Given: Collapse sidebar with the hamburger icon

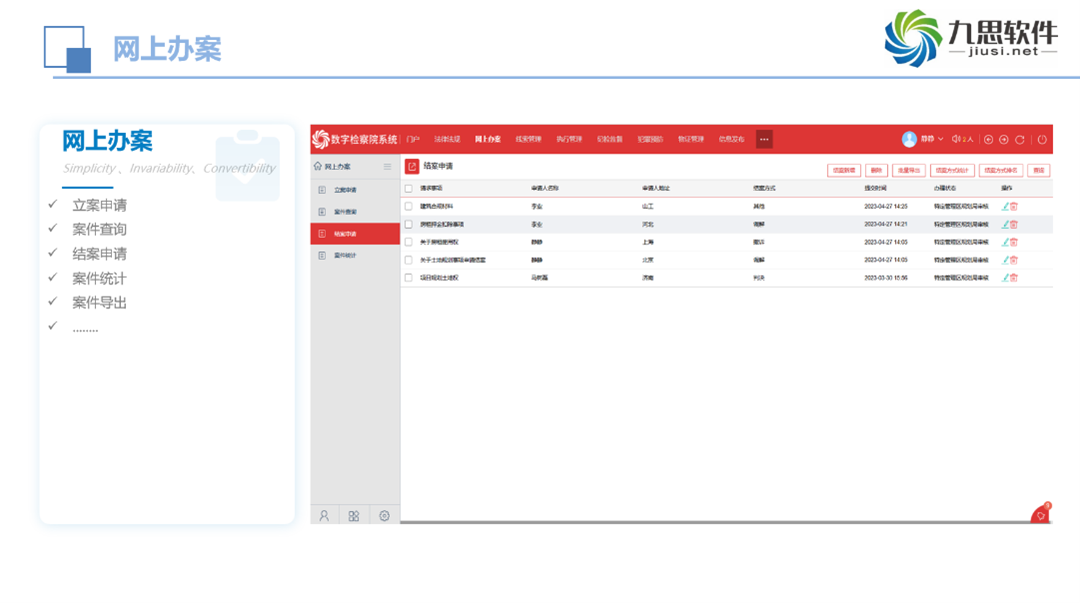Looking at the screenshot, I should tap(388, 167).
